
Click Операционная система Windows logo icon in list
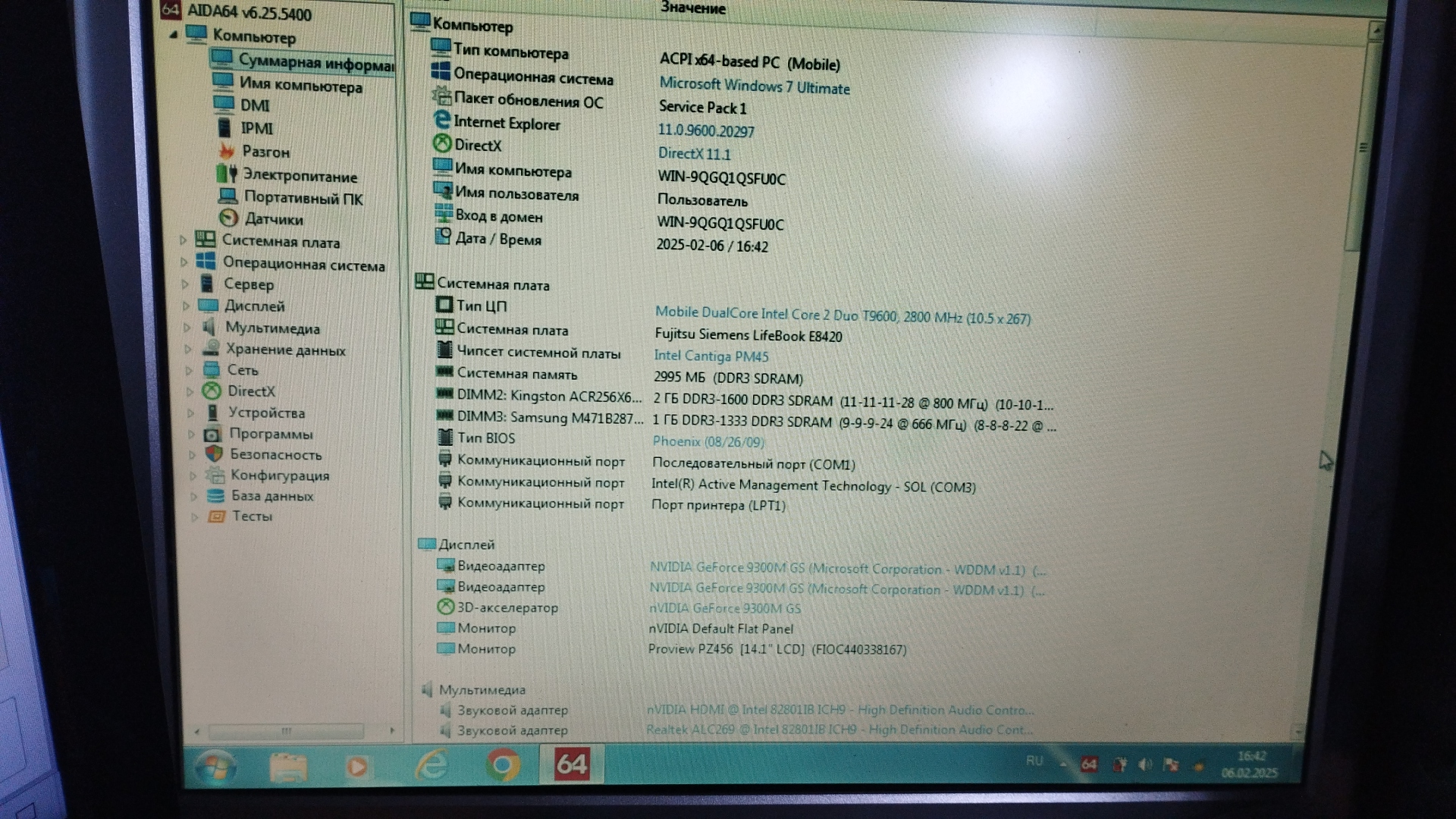point(441,72)
